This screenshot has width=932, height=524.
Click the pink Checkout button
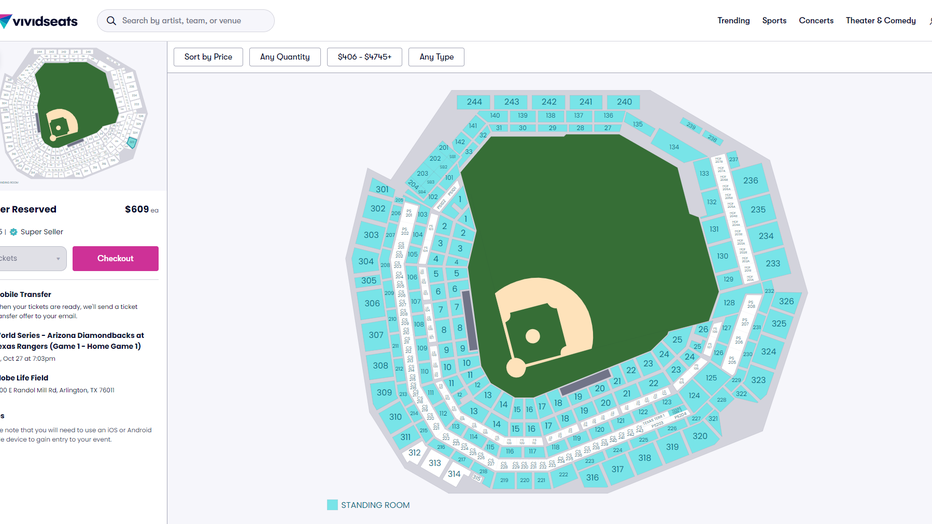click(115, 258)
